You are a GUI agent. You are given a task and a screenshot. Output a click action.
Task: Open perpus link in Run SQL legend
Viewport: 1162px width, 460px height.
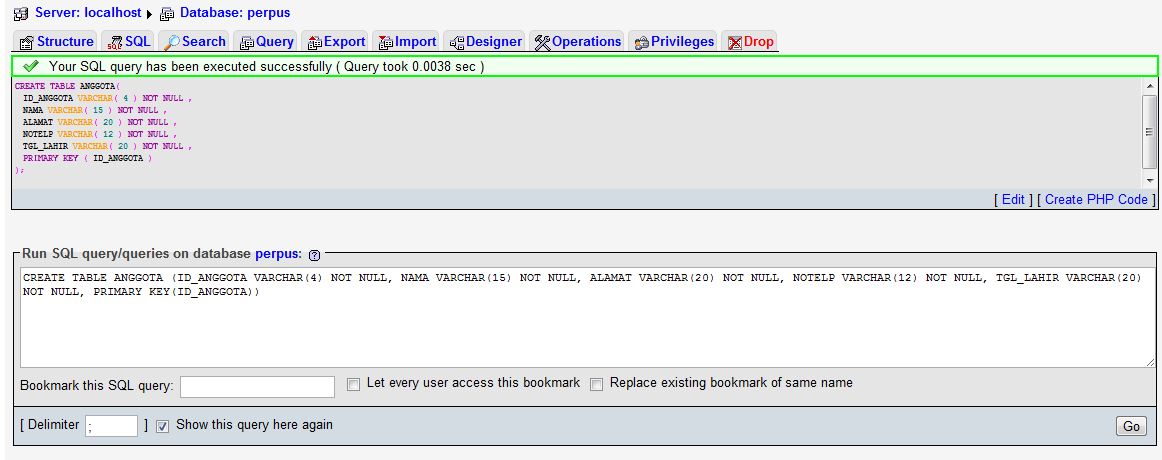pyautogui.click(x=279, y=253)
